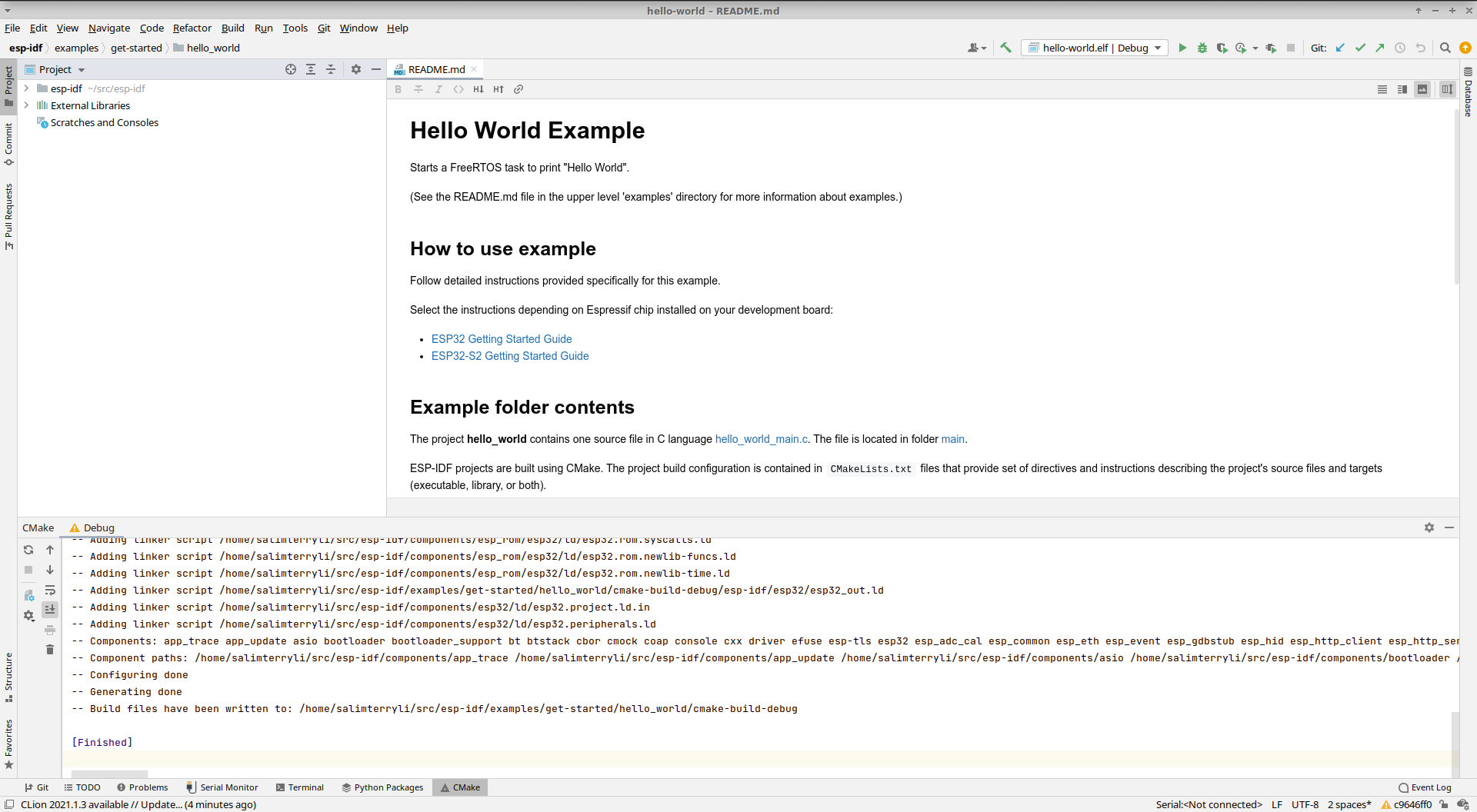Clear CMake output with trash icon
This screenshot has width=1477, height=812.
pos(50,650)
